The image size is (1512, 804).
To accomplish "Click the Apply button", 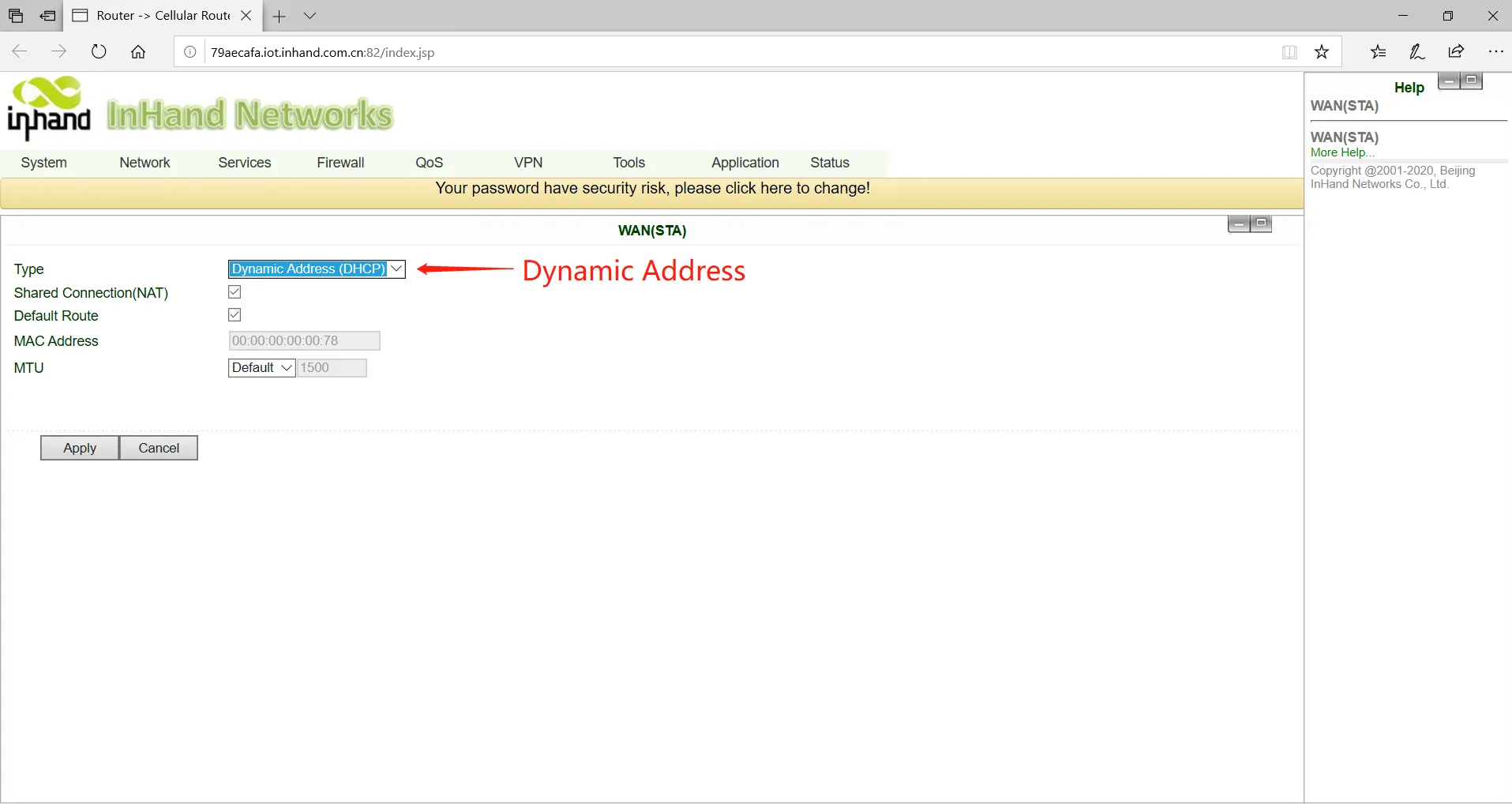I will 80,448.
